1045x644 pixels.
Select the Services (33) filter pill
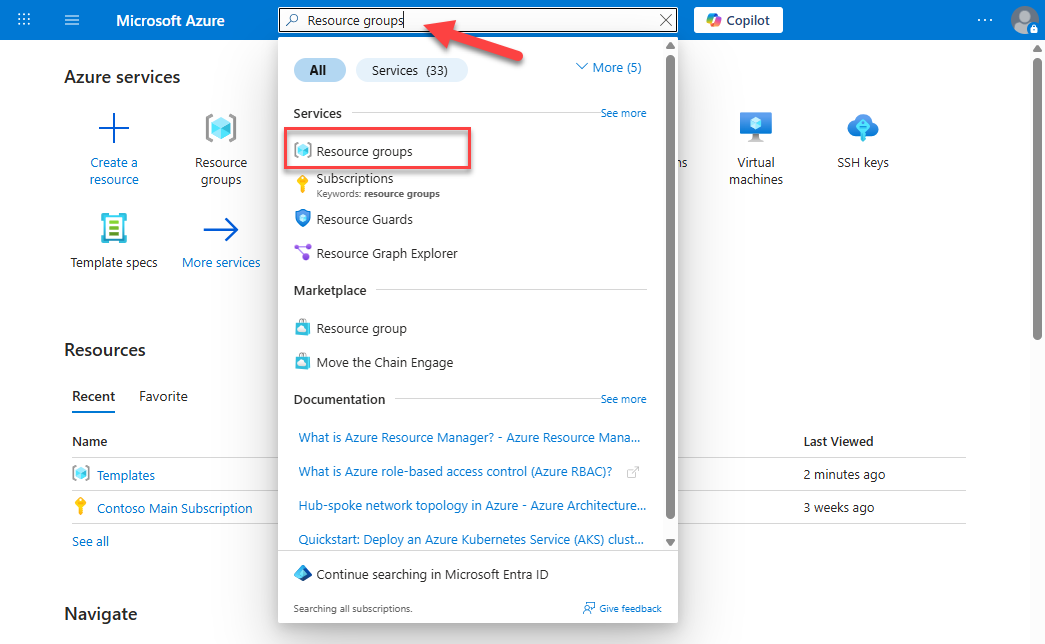click(x=411, y=70)
